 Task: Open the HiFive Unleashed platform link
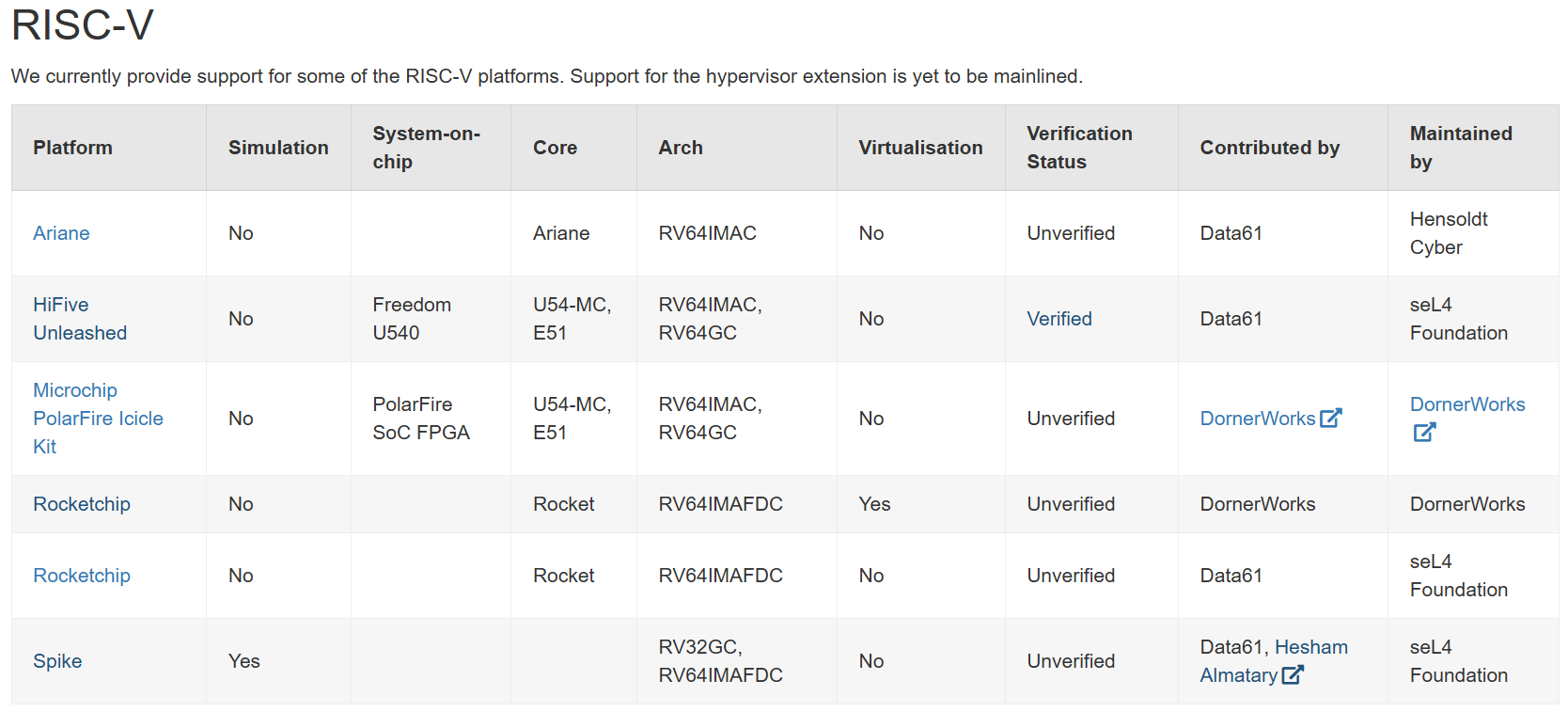80,319
